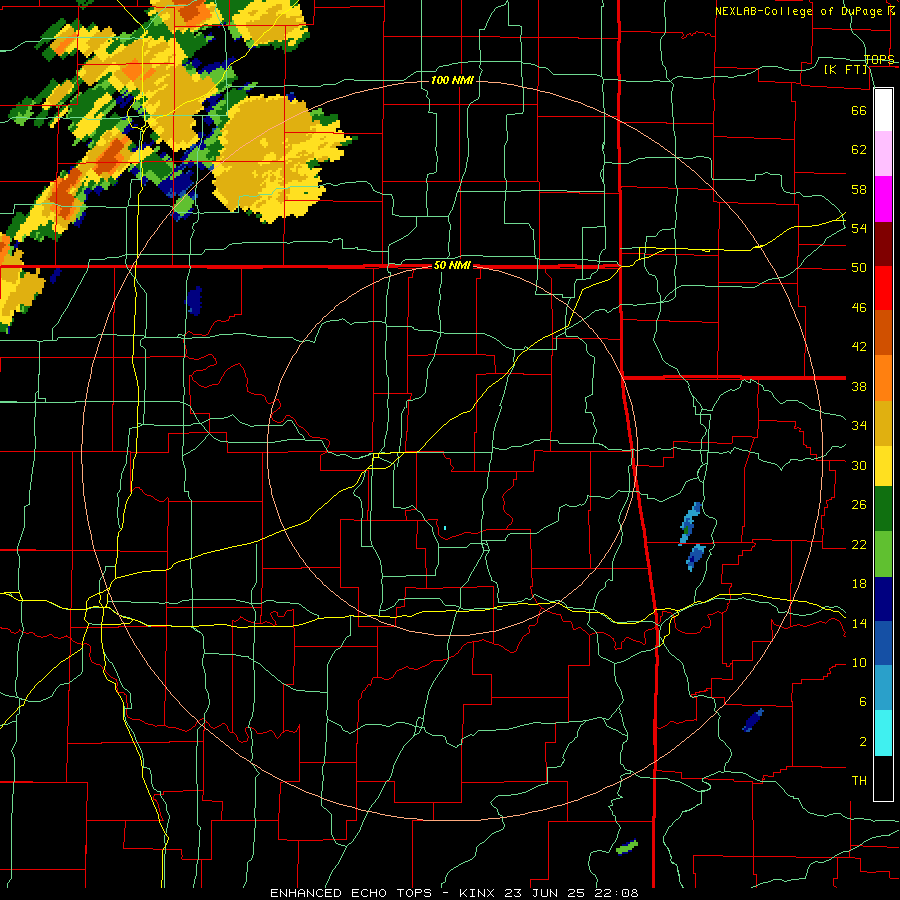The image size is (900, 900).
Task: Click the 66 value on the legend
Action: (x=859, y=110)
